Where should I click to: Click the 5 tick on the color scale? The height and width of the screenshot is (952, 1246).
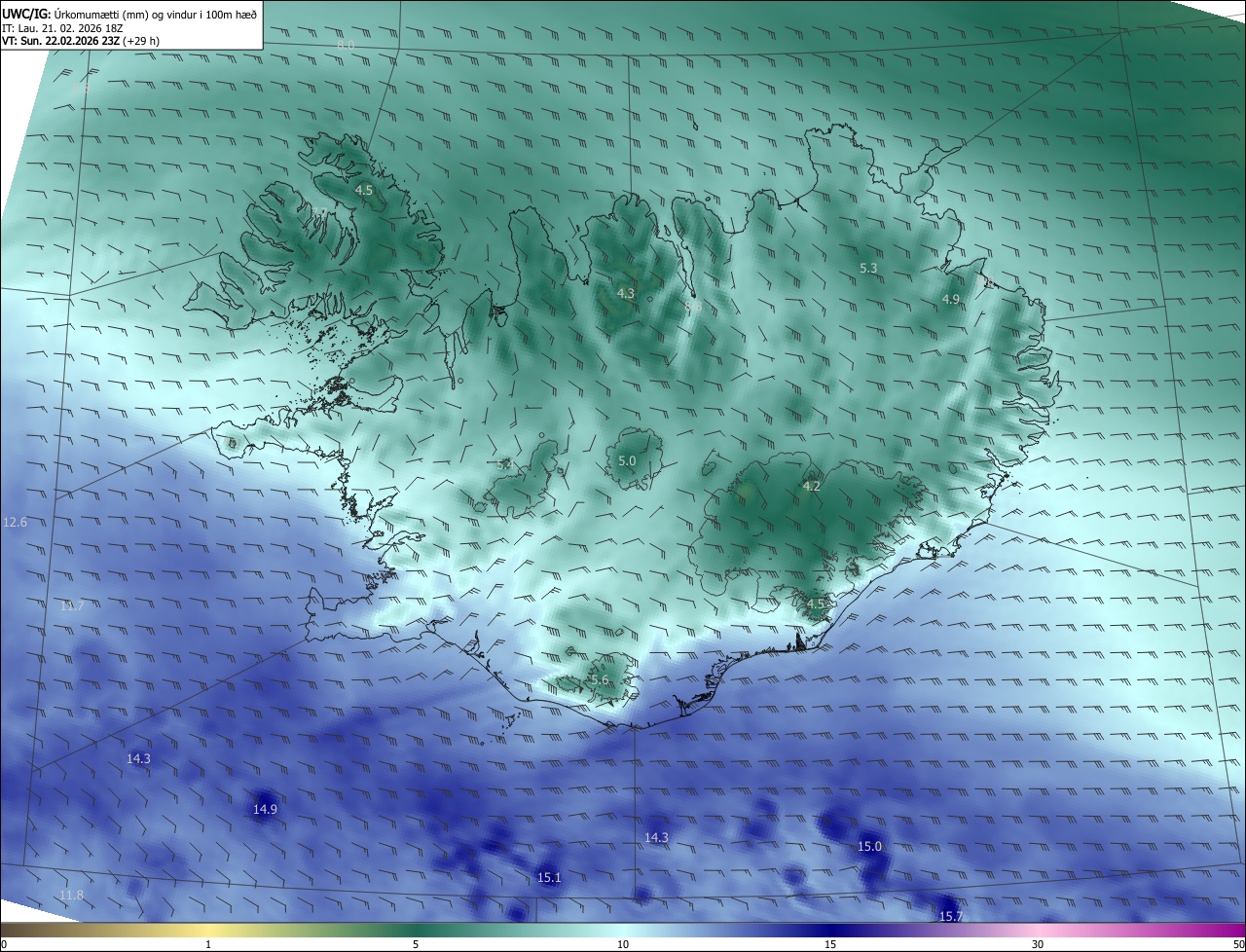coord(416,944)
